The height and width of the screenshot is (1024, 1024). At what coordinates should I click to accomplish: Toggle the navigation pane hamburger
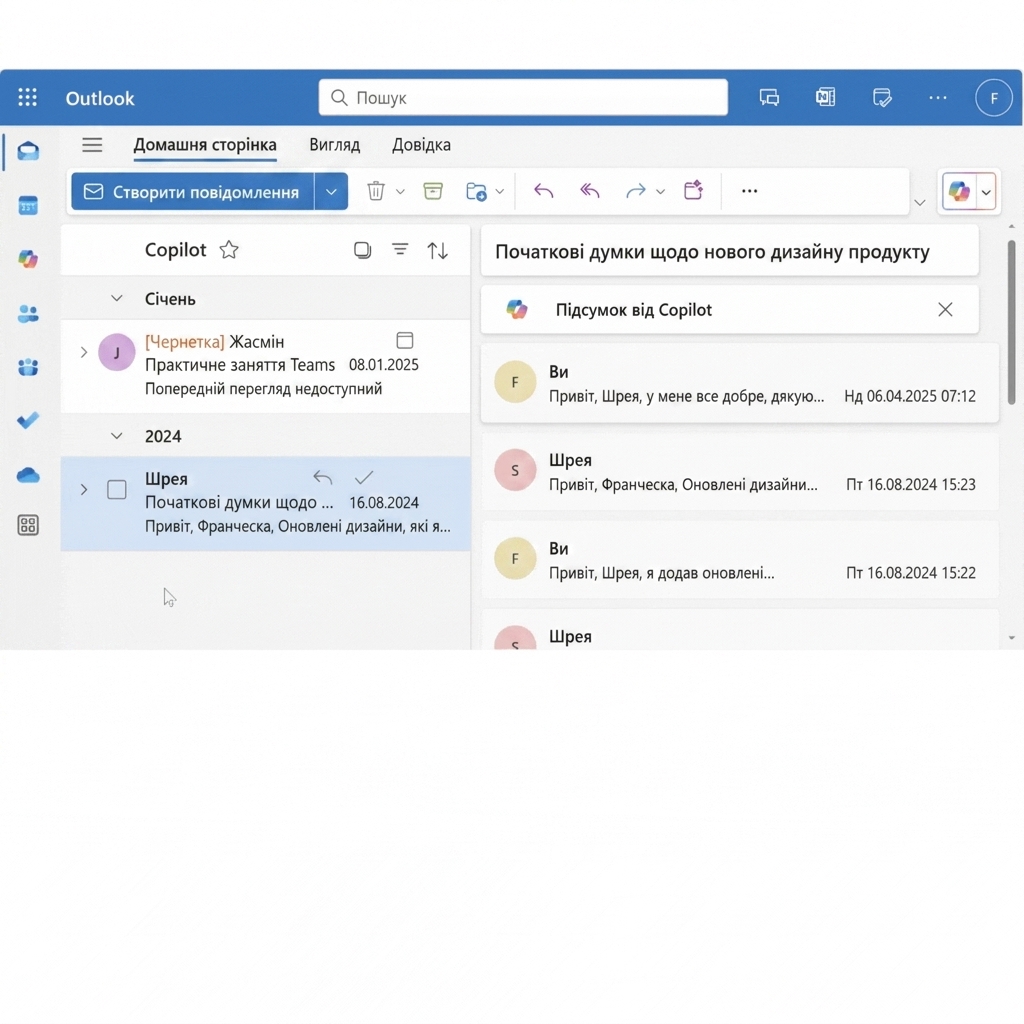tap(92, 145)
